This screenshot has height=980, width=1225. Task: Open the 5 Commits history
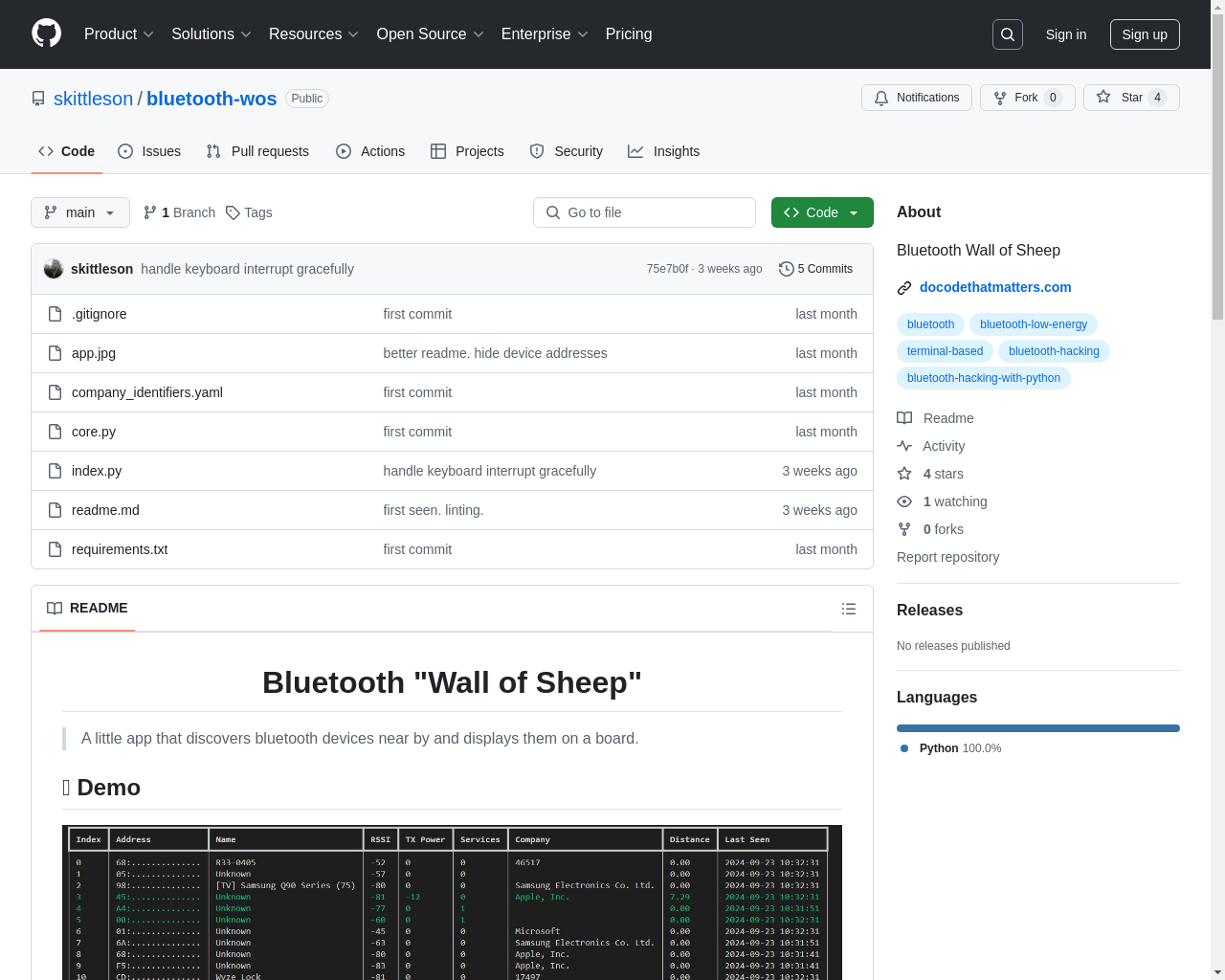[x=815, y=269]
